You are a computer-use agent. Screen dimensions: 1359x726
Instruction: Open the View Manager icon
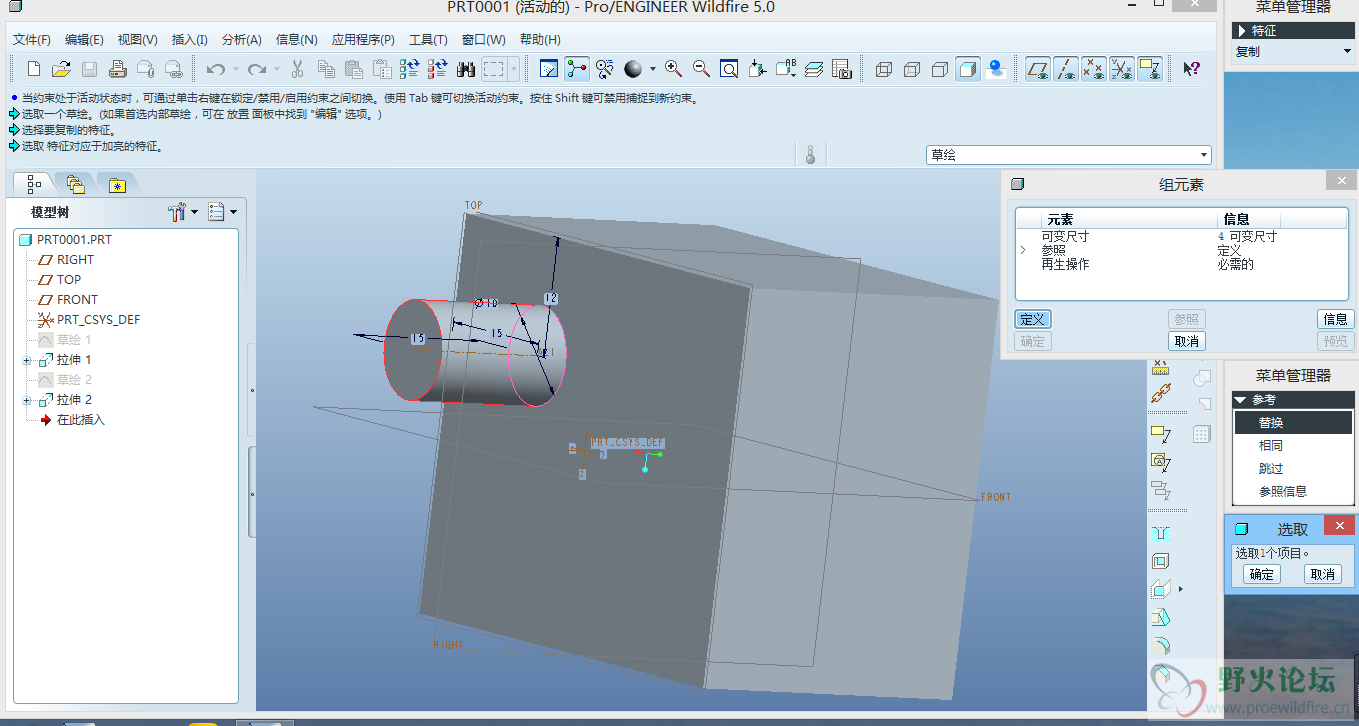coord(842,69)
